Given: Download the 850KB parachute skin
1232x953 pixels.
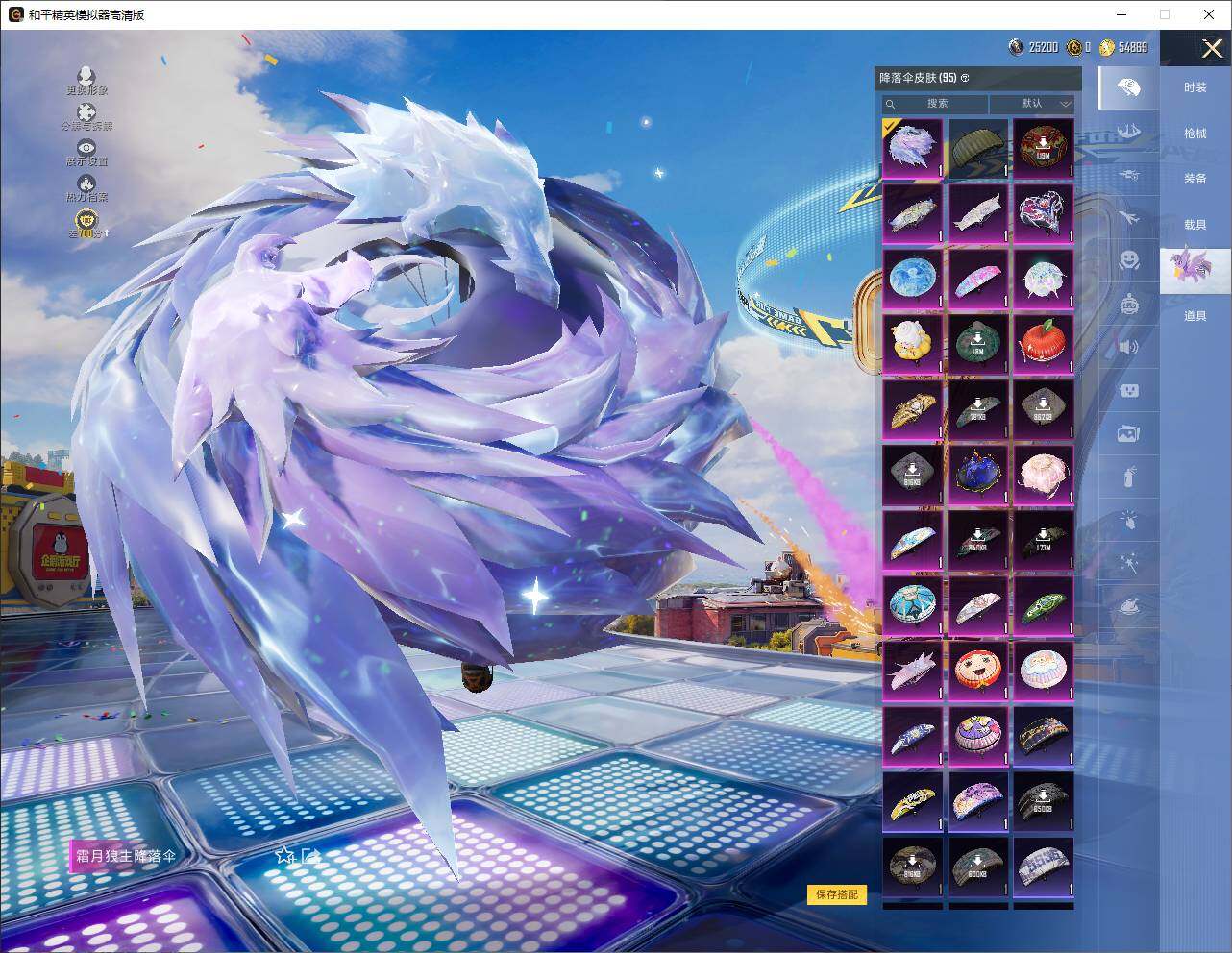Looking at the screenshot, I should [1044, 802].
